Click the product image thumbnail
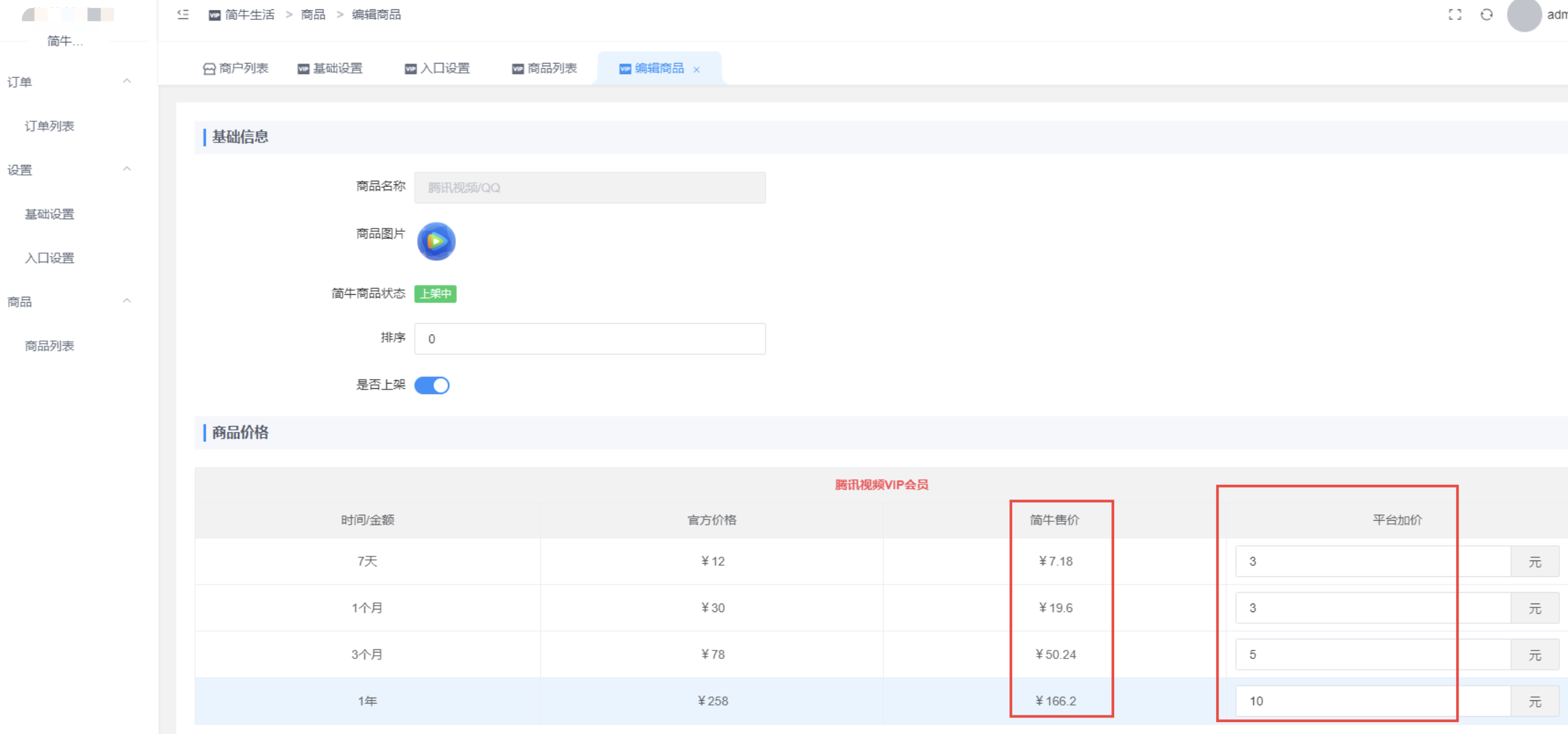Image resolution: width=1568 pixels, height=734 pixels. coord(436,241)
